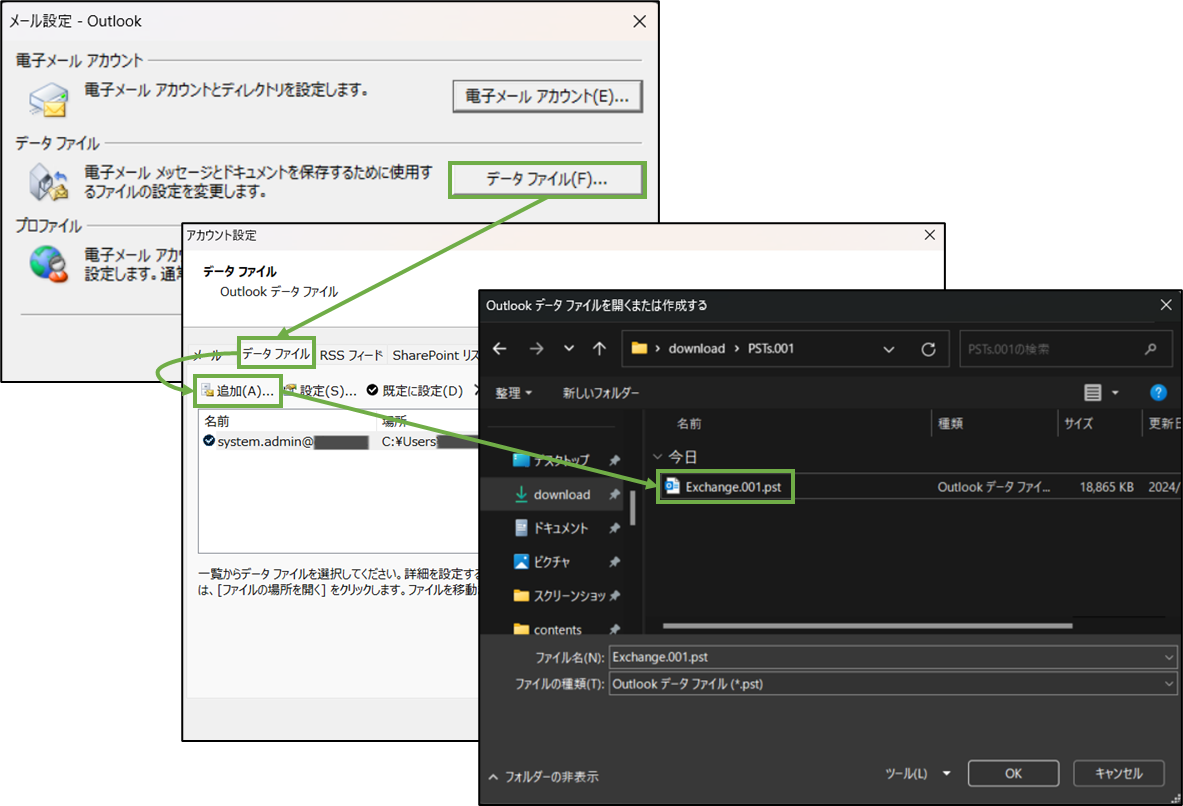
Task: Collapse folders with フォルダーの非表示
Action: tap(543, 776)
